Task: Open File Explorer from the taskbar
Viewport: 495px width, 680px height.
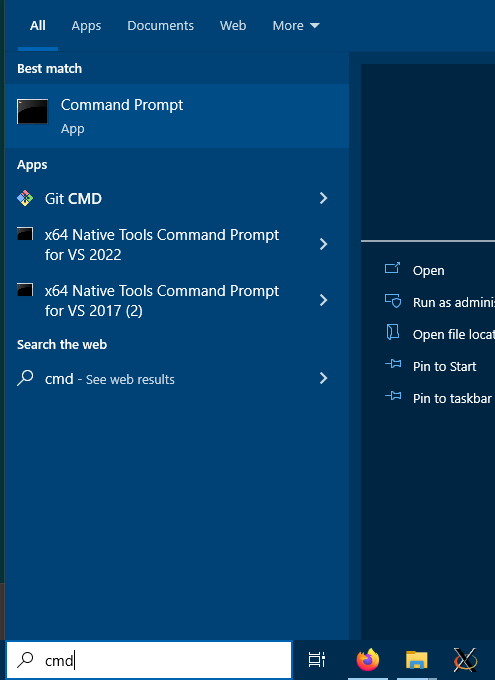Action: (416, 660)
